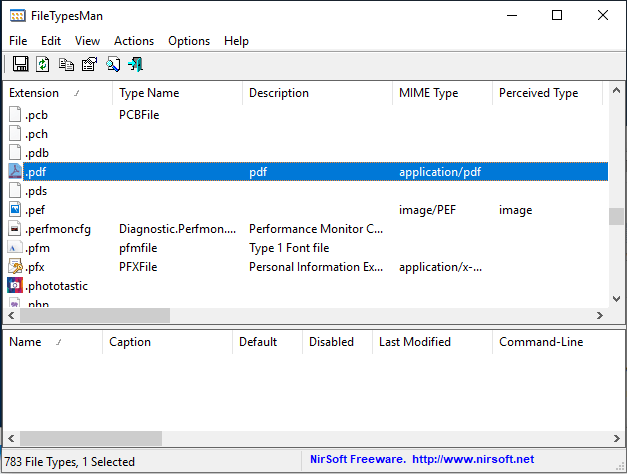Click the .pcb blank file icon
Screen dimensions: 627x474
pyautogui.click(x=15, y=114)
